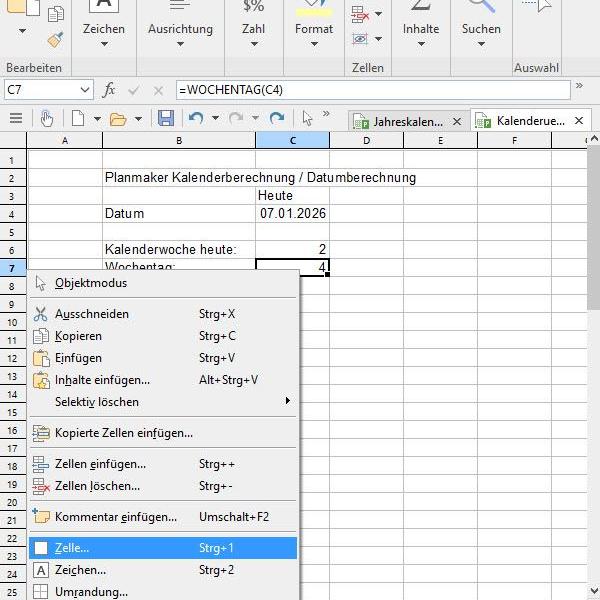This screenshot has width=600, height=600.
Task: Click the function fx icon in formula bar
Action: pos(110,90)
